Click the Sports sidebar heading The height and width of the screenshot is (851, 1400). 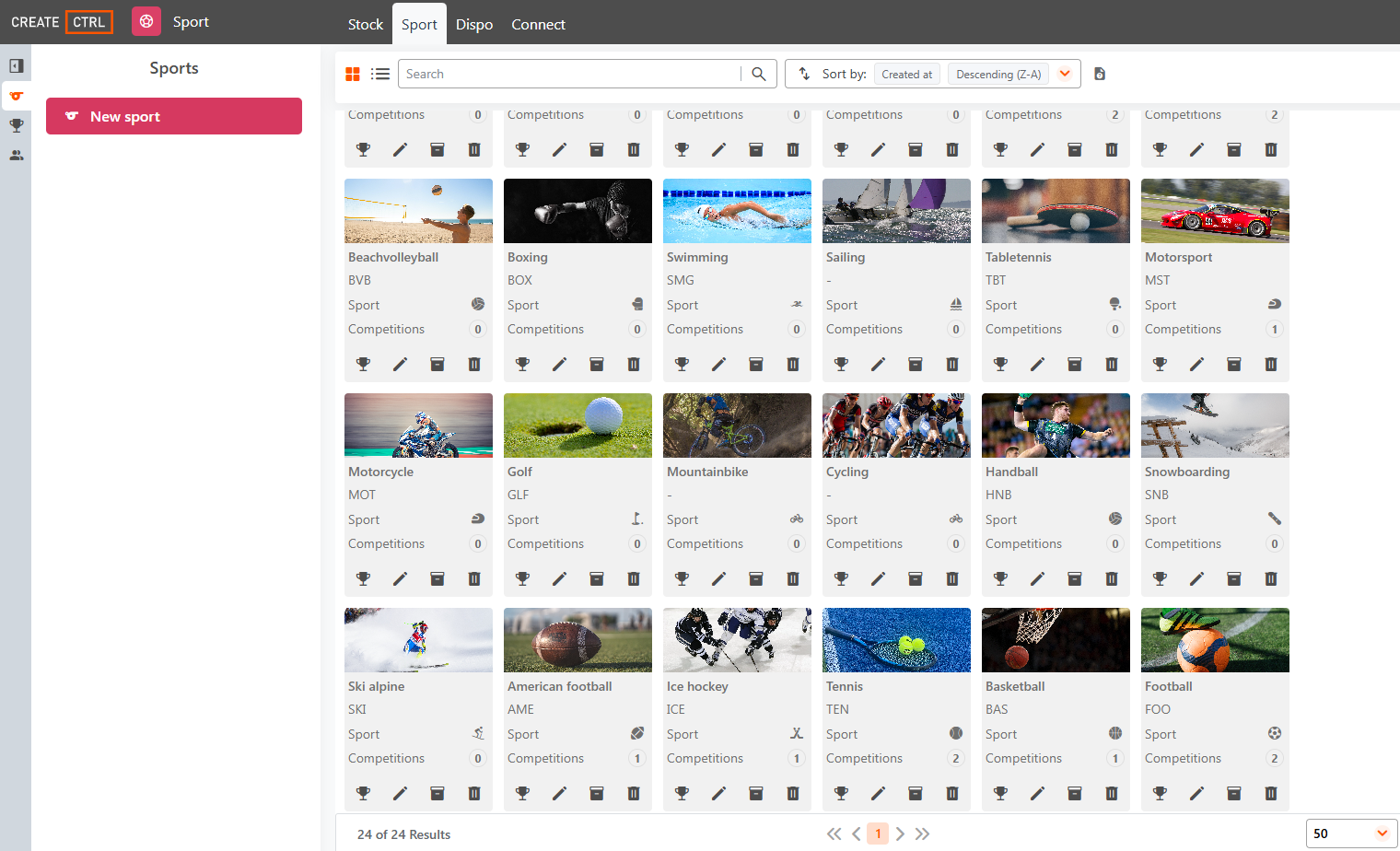pyautogui.click(x=174, y=68)
